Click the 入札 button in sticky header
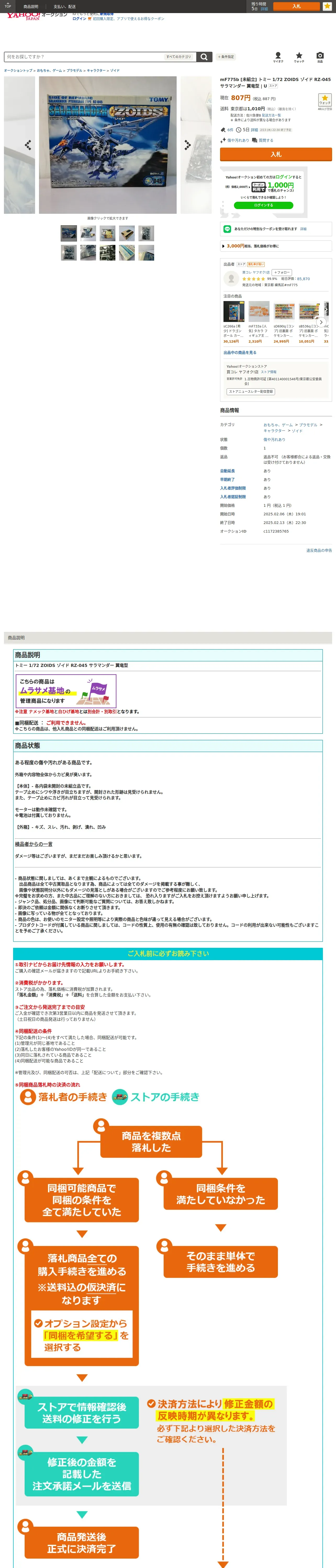 [x=296, y=6]
